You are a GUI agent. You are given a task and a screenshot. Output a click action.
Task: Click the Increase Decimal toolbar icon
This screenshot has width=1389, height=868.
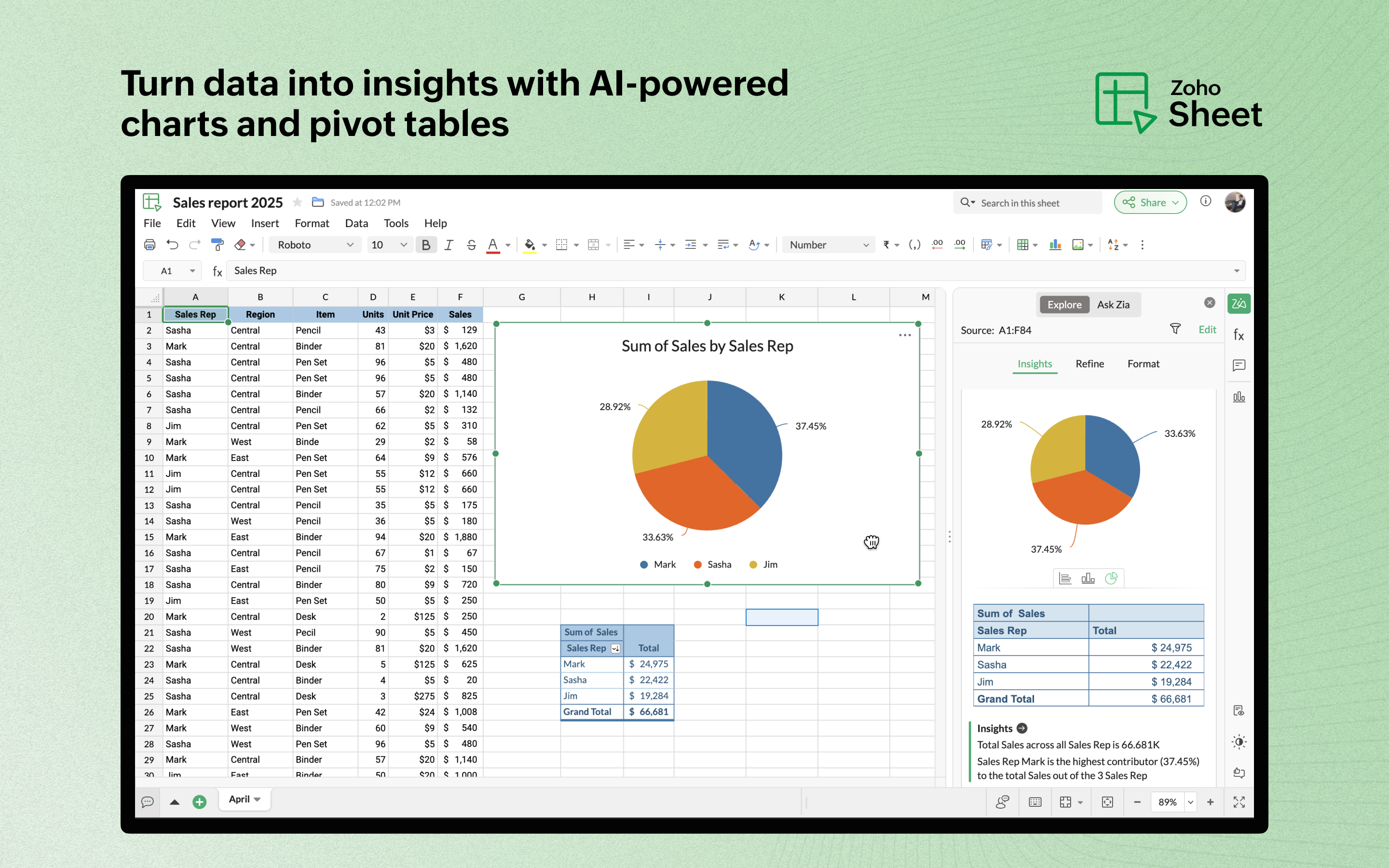click(x=959, y=244)
